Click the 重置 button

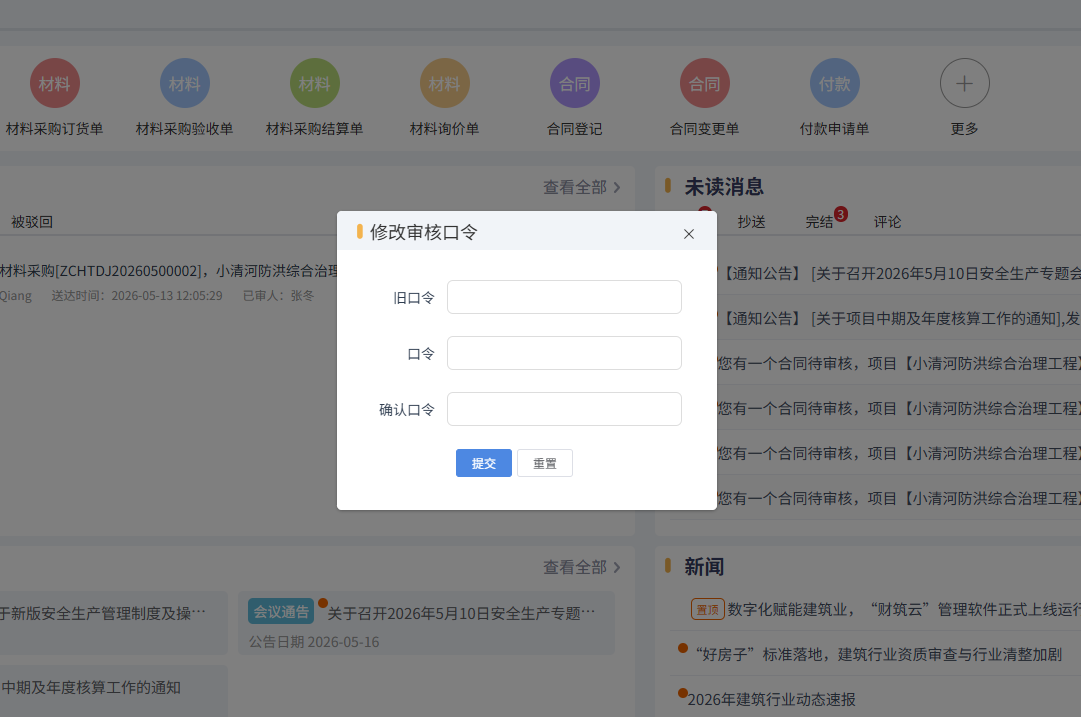(x=545, y=463)
